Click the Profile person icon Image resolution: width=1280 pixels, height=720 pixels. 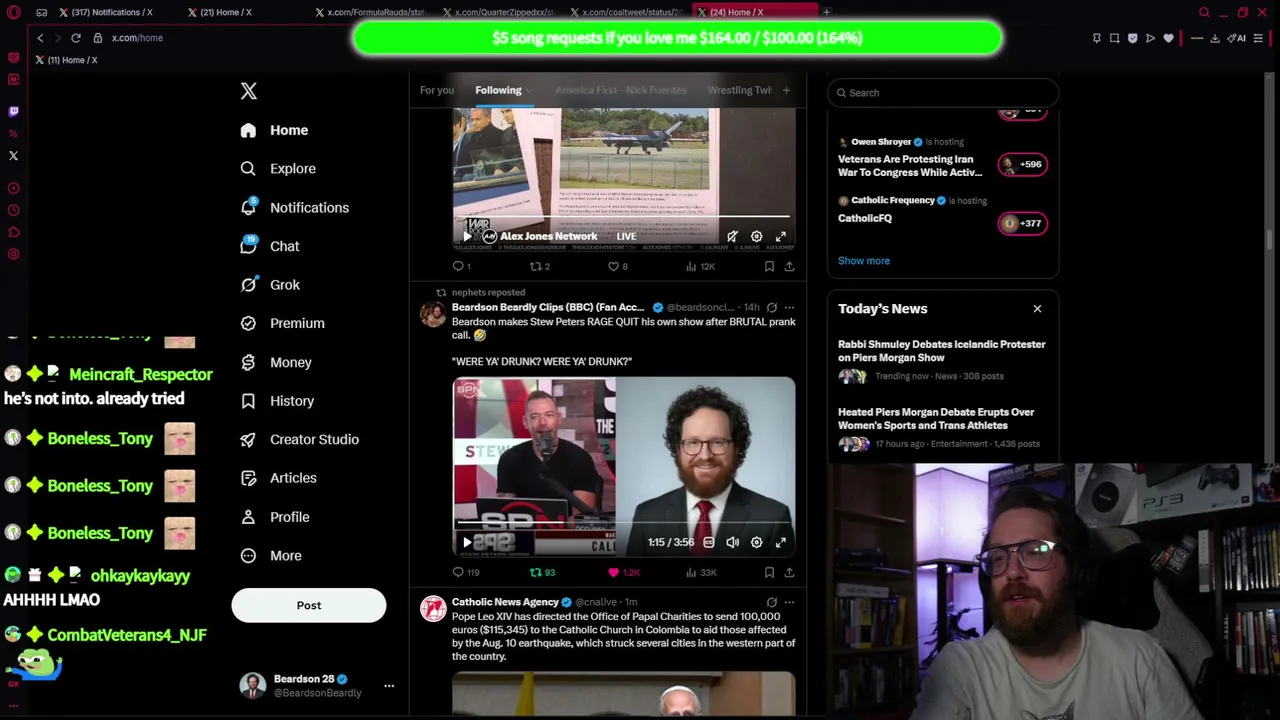(x=248, y=517)
